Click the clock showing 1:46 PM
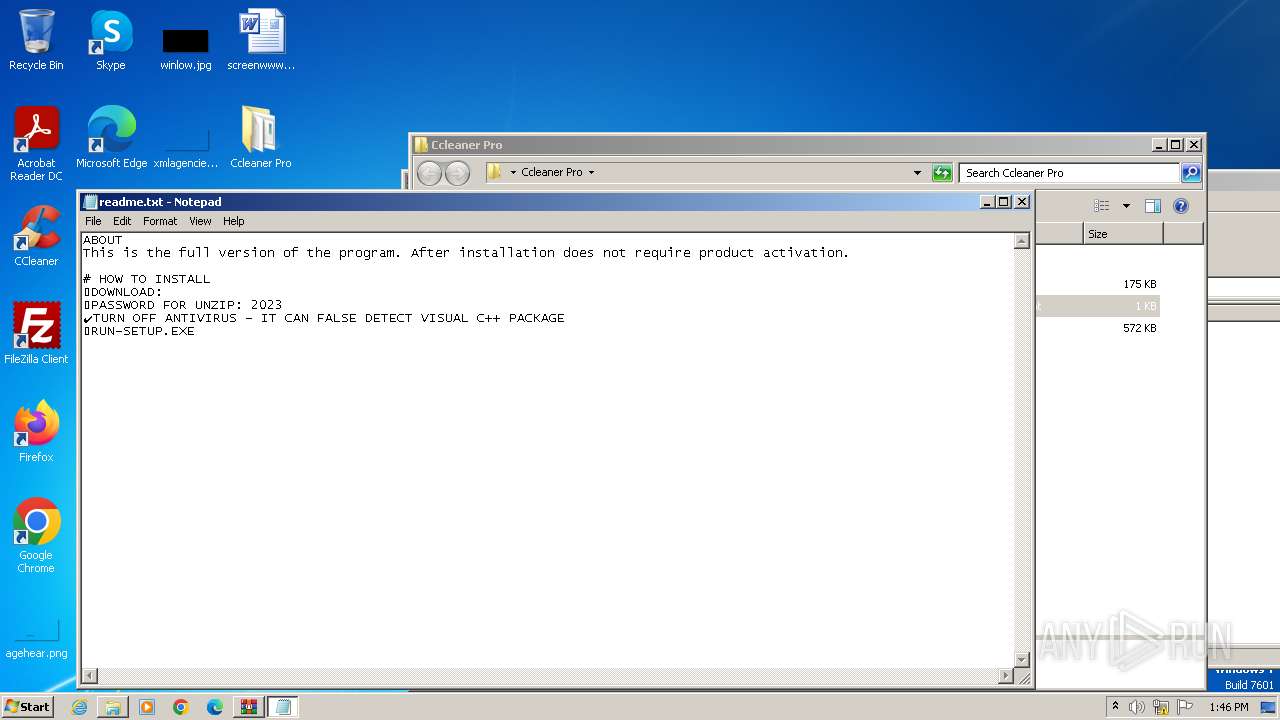The width and height of the screenshot is (1280, 720). [1228, 707]
